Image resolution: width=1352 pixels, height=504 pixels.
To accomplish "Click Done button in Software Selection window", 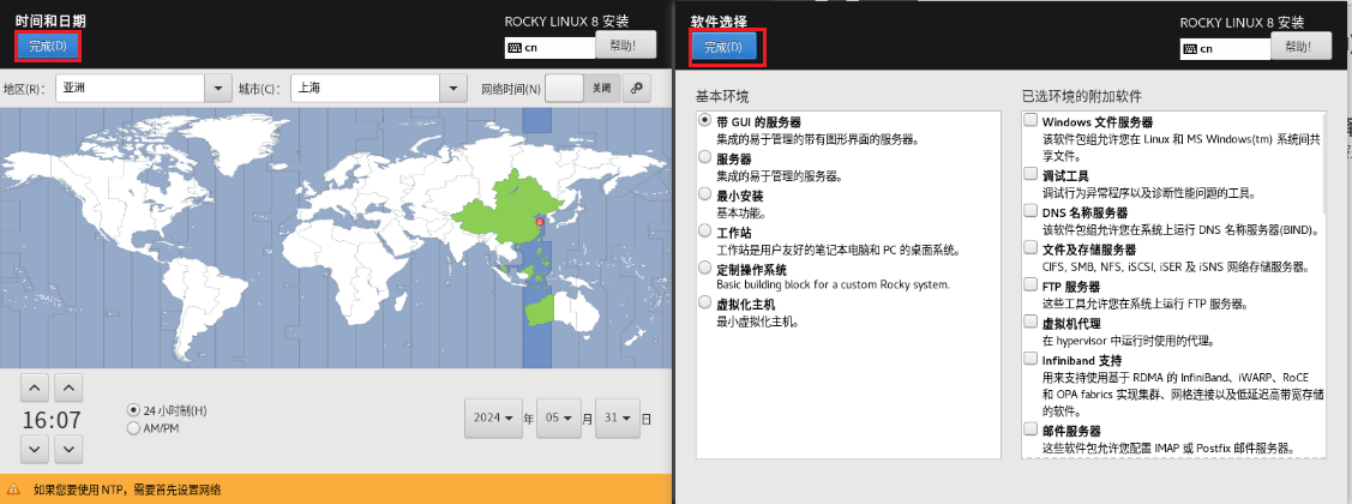I will (723, 47).
